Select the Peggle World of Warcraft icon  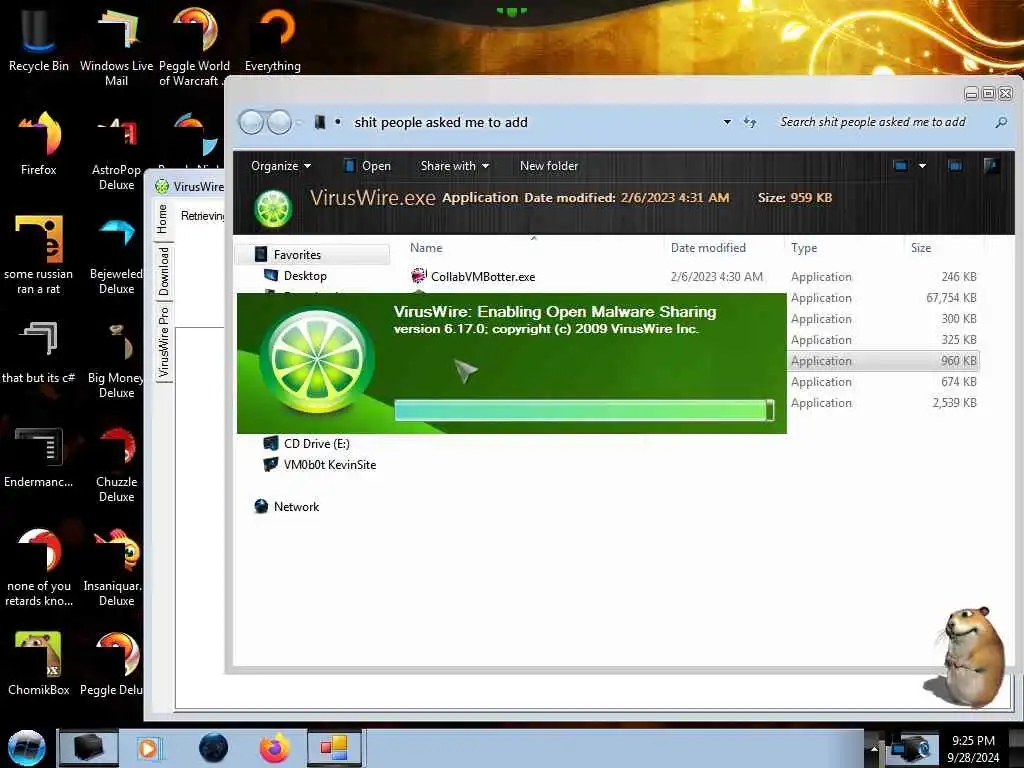coord(194,46)
